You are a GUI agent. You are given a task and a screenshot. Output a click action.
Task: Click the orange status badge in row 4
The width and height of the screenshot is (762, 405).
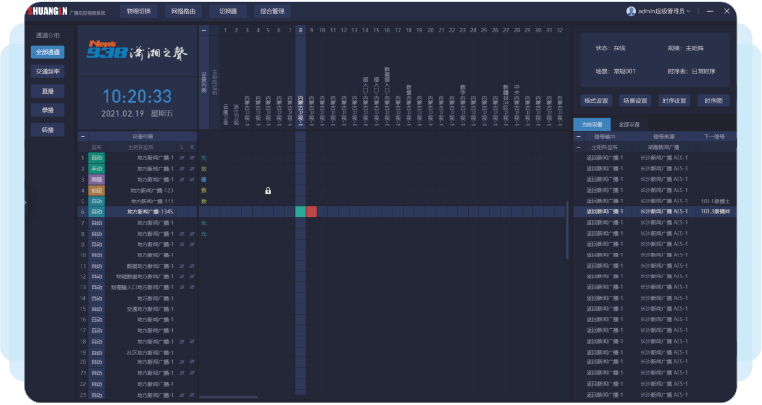97,190
